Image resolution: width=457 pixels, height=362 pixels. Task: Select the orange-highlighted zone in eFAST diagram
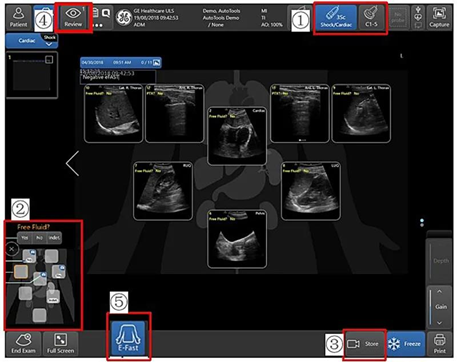click(x=21, y=272)
